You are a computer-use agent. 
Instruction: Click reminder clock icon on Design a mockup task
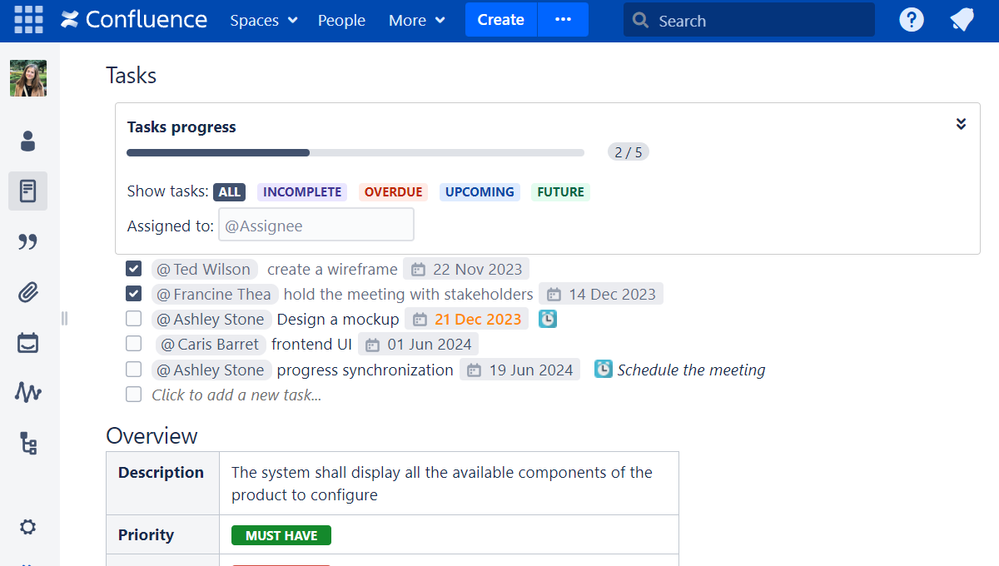[548, 319]
